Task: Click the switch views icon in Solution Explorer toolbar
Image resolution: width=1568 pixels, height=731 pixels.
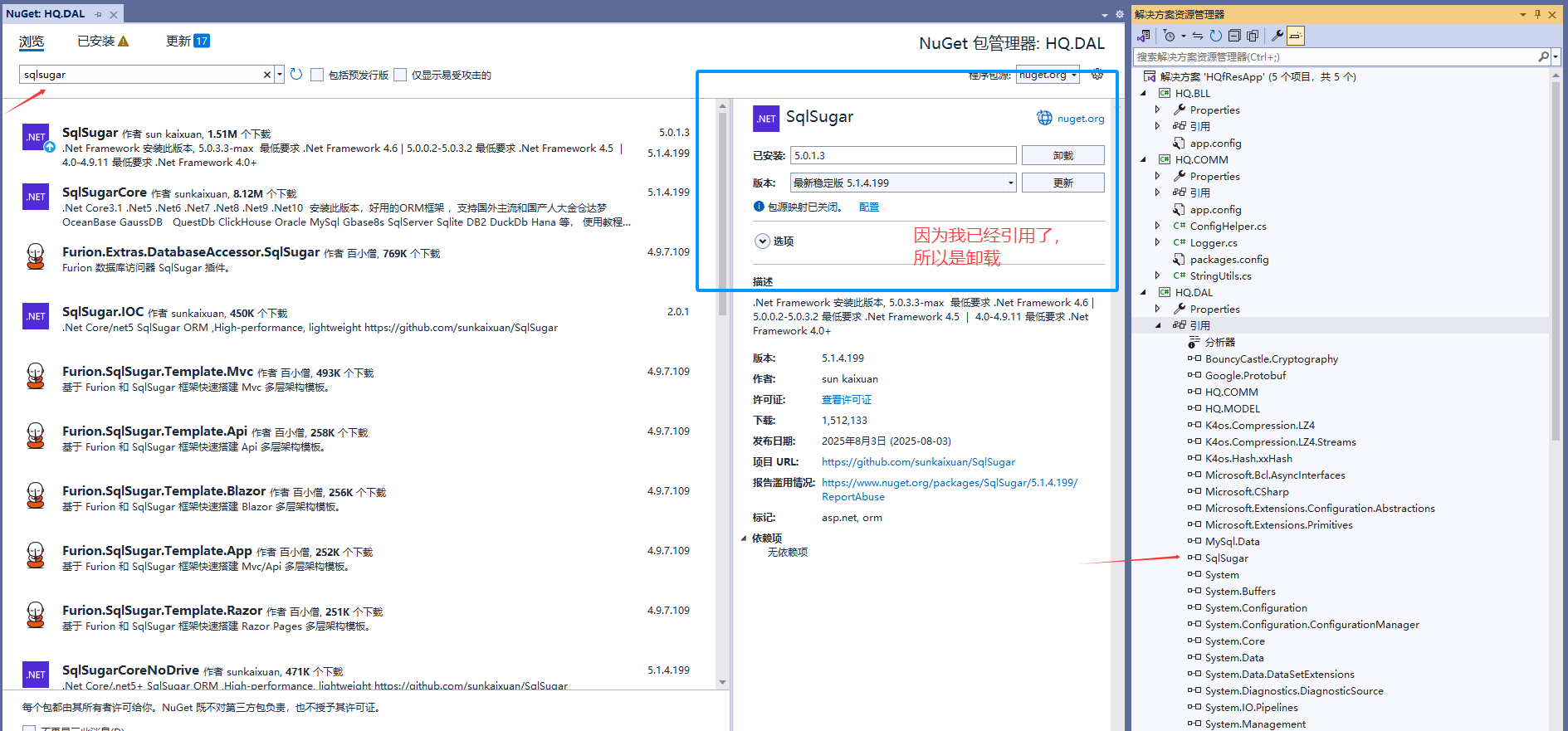Action: point(1144,36)
